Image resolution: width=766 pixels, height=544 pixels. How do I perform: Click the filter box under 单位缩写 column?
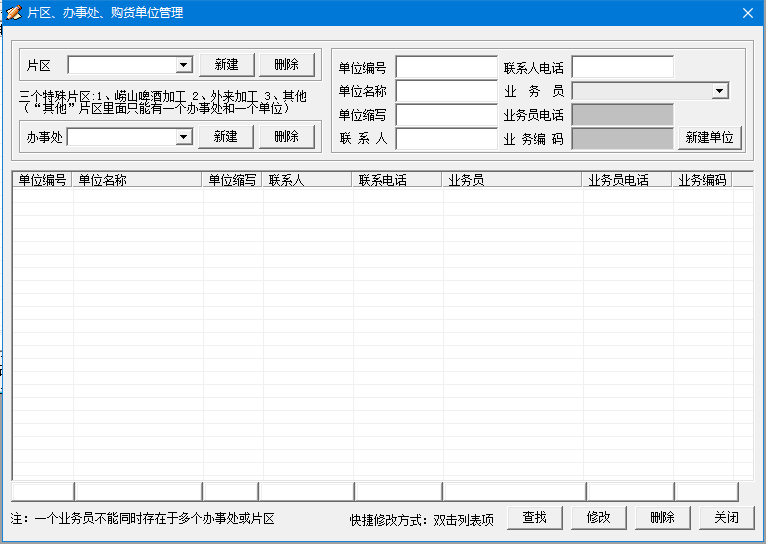point(231,491)
